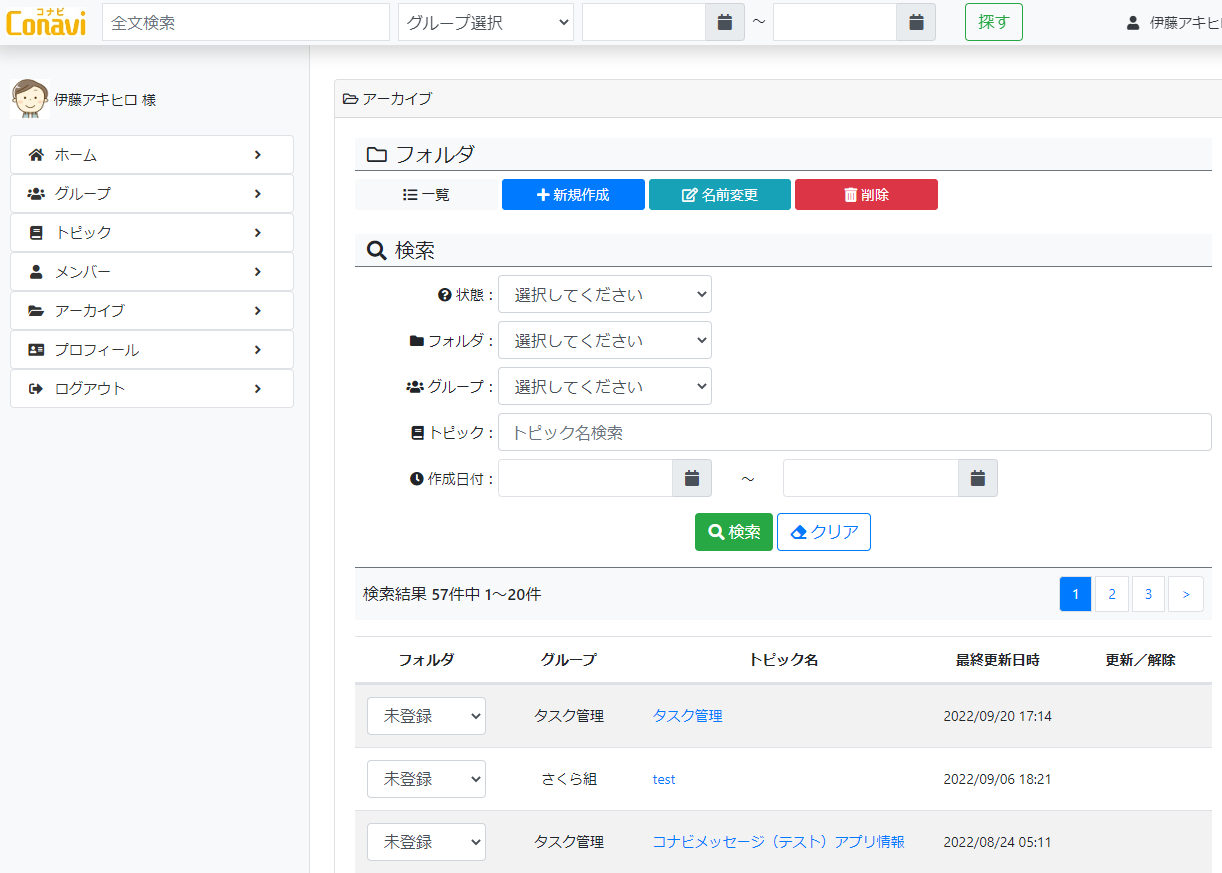Open calendar picker for header end date
Viewport: 1222px width, 873px height.
pos(915,22)
